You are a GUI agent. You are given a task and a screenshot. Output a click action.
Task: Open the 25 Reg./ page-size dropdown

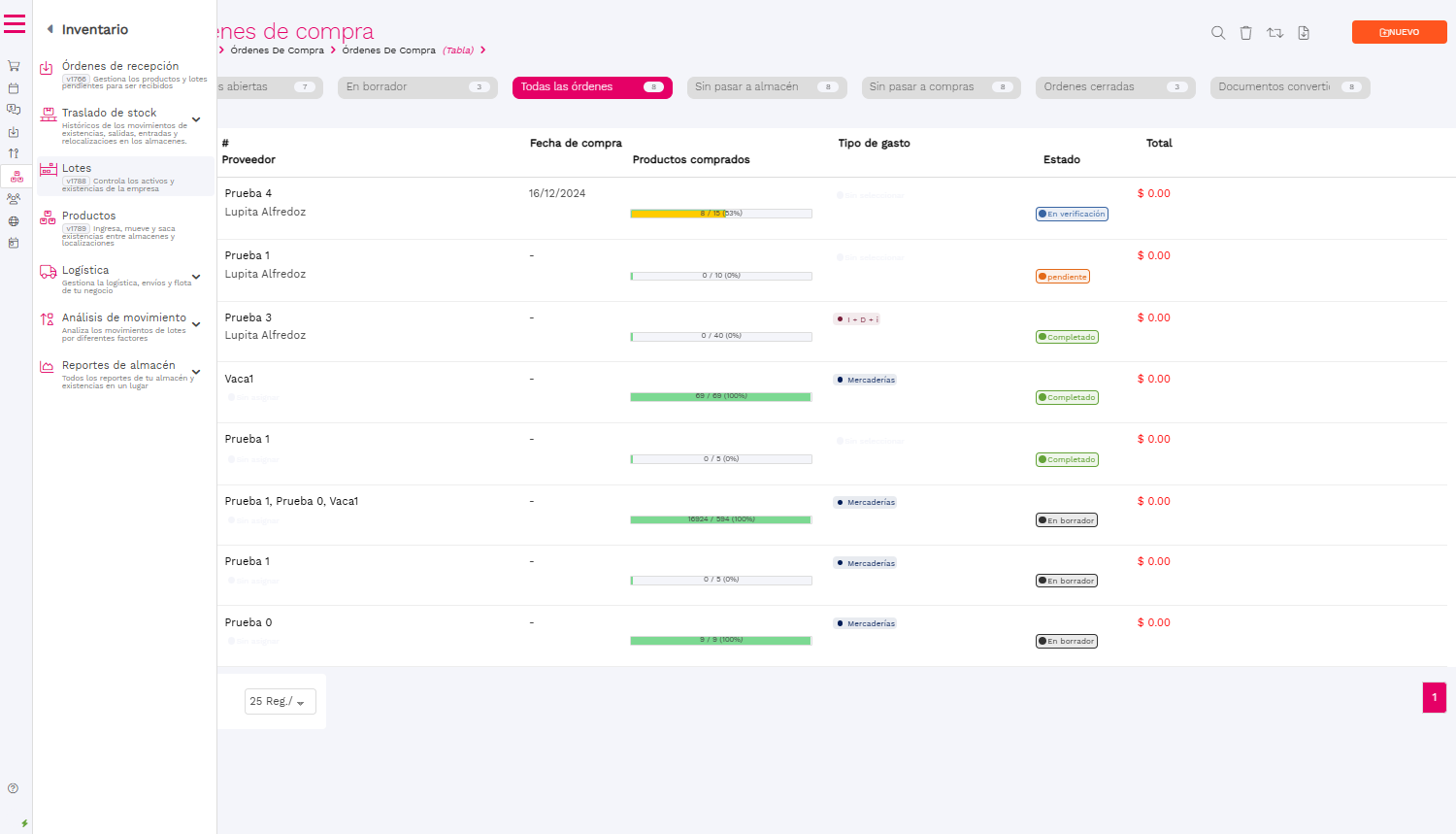point(280,701)
